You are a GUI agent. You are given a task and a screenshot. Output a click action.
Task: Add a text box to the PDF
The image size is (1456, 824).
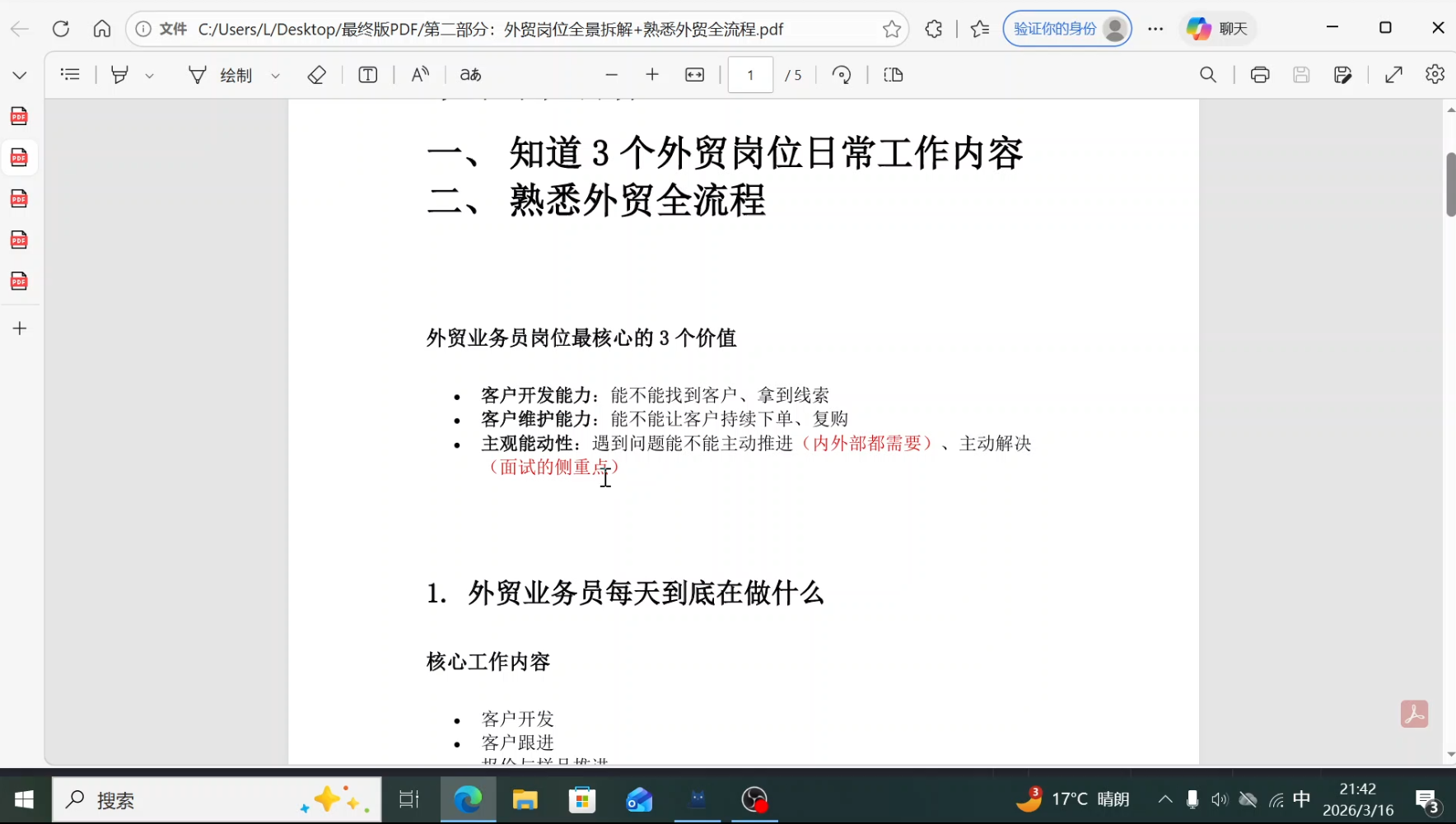click(367, 74)
